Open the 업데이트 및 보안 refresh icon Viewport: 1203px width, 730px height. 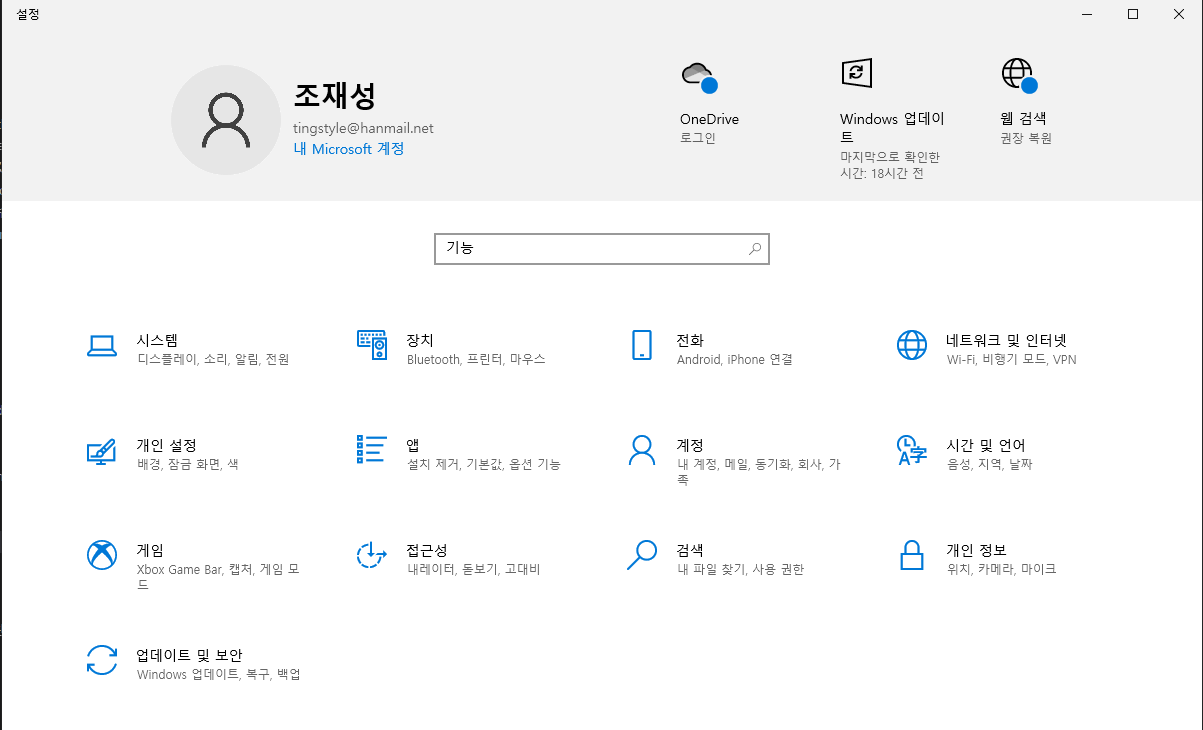click(102, 660)
